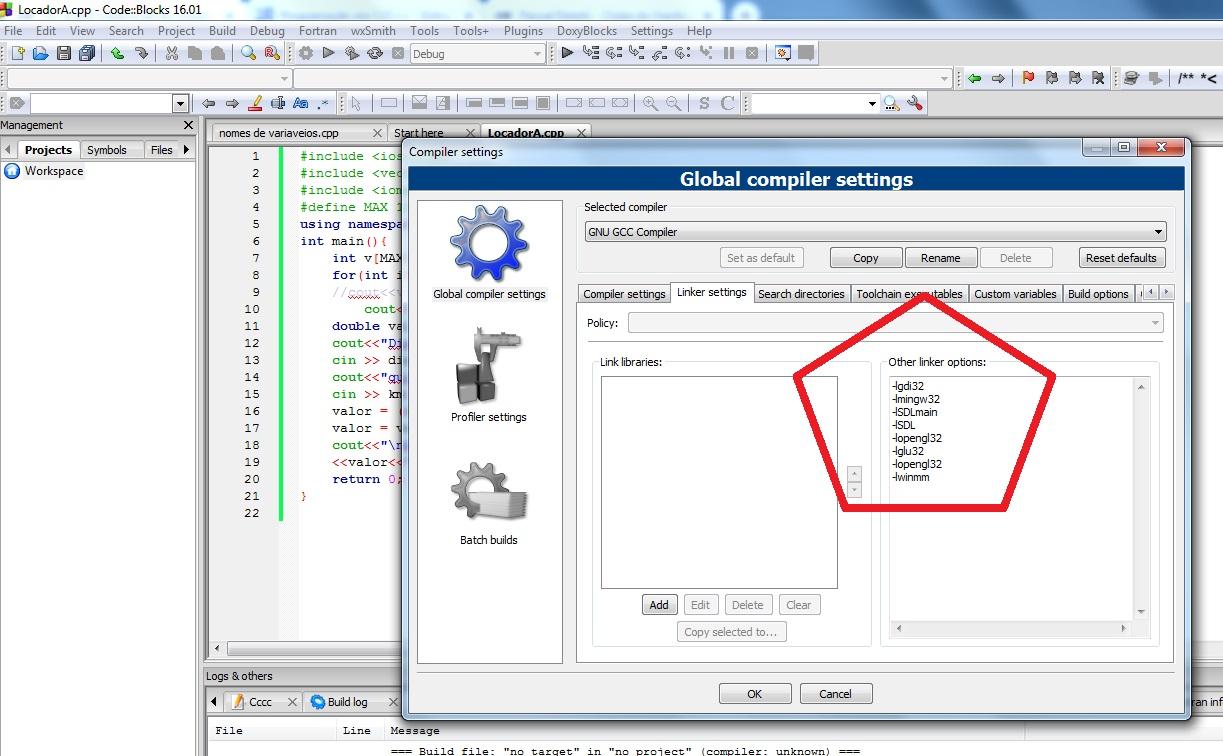Run the program with the play icon
The width and height of the screenshot is (1223, 756).
point(329,53)
